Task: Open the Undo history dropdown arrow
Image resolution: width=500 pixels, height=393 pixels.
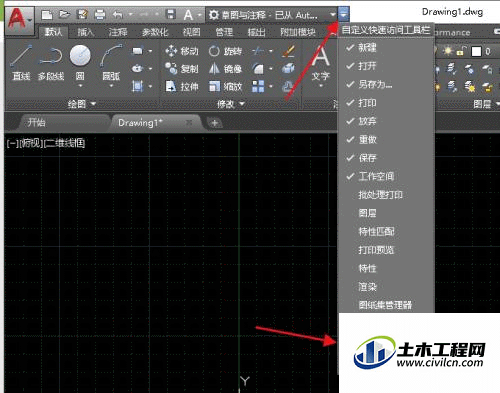Action: [130, 15]
